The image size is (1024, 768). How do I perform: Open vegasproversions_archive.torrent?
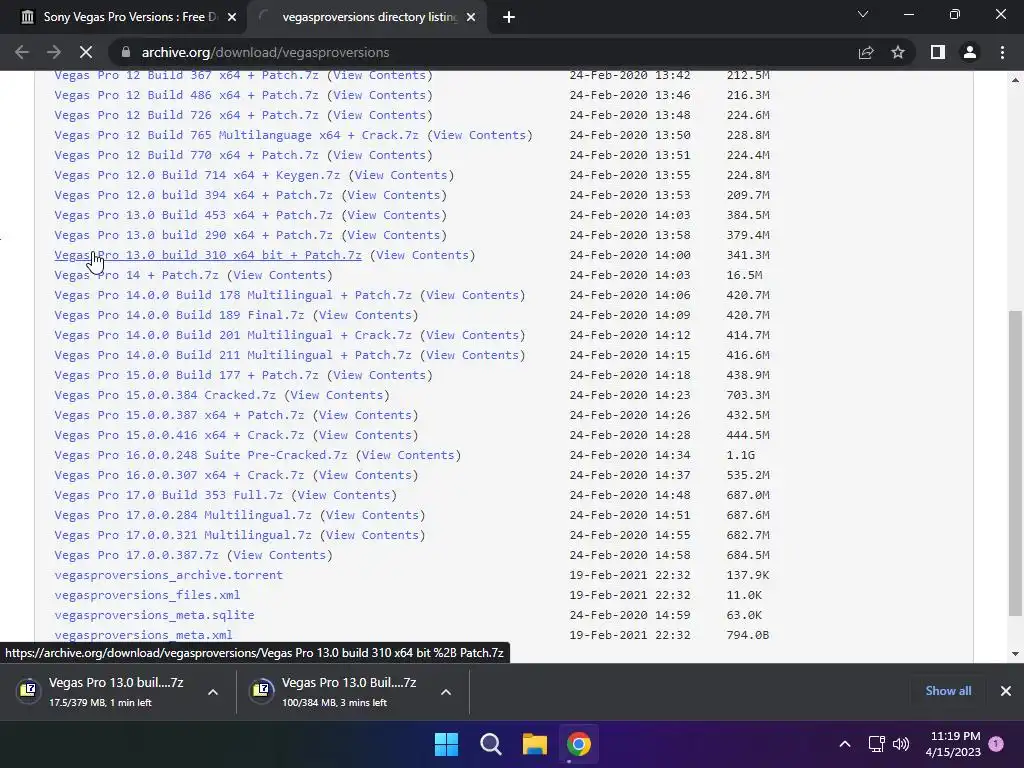(168, 575)
